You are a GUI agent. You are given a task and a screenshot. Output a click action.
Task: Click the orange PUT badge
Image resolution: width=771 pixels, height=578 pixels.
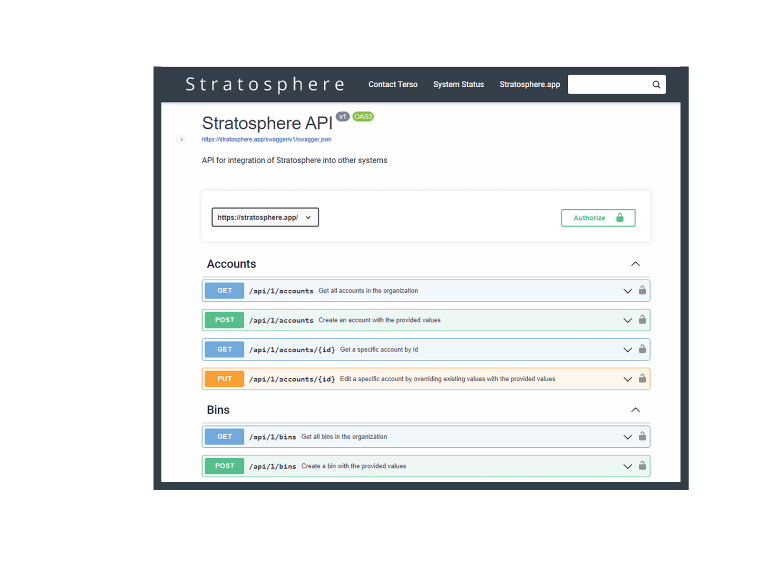pyautogui.click(x=224, y=379)
